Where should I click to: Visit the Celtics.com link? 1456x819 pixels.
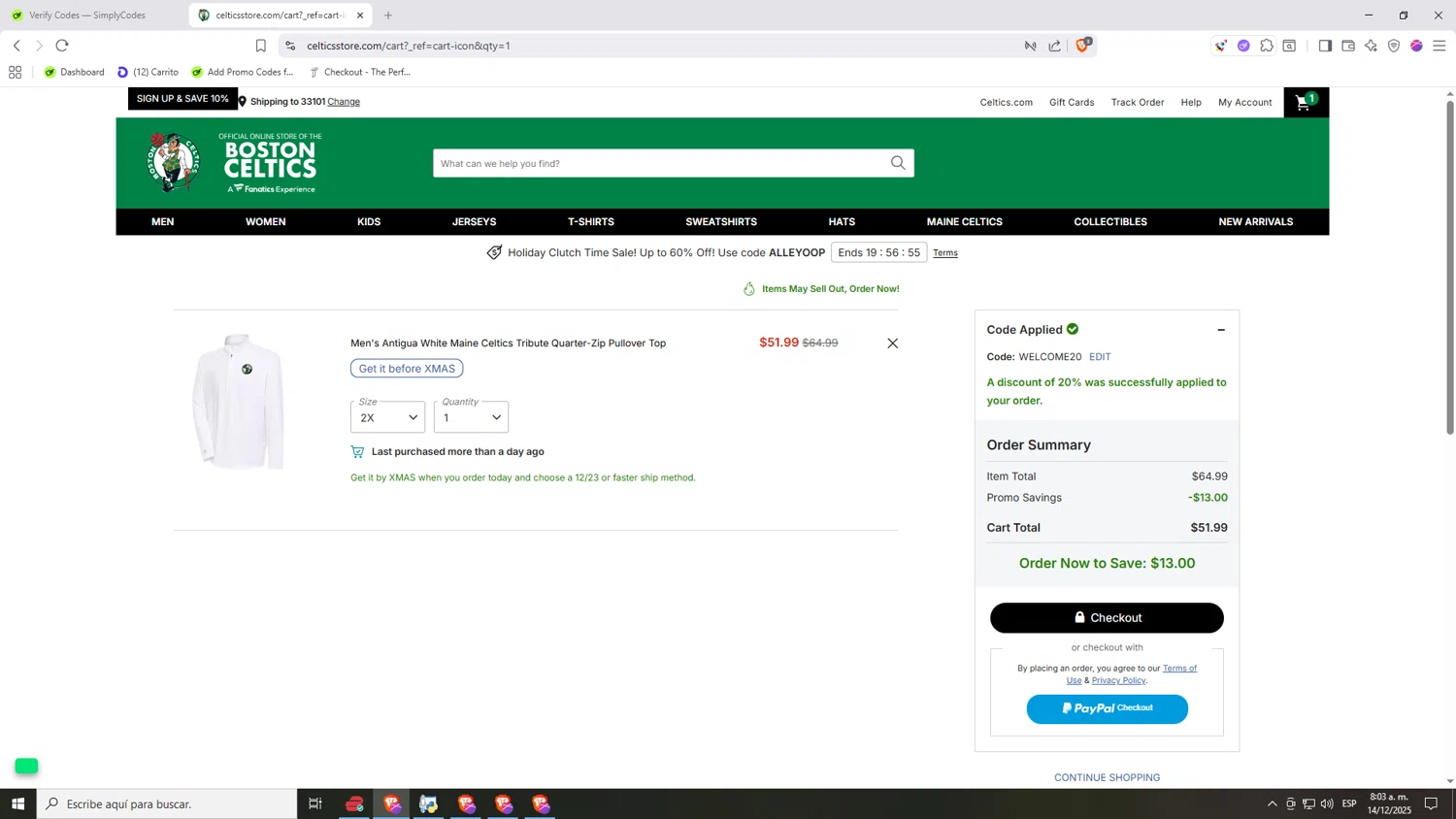[x=1006, y=102]
